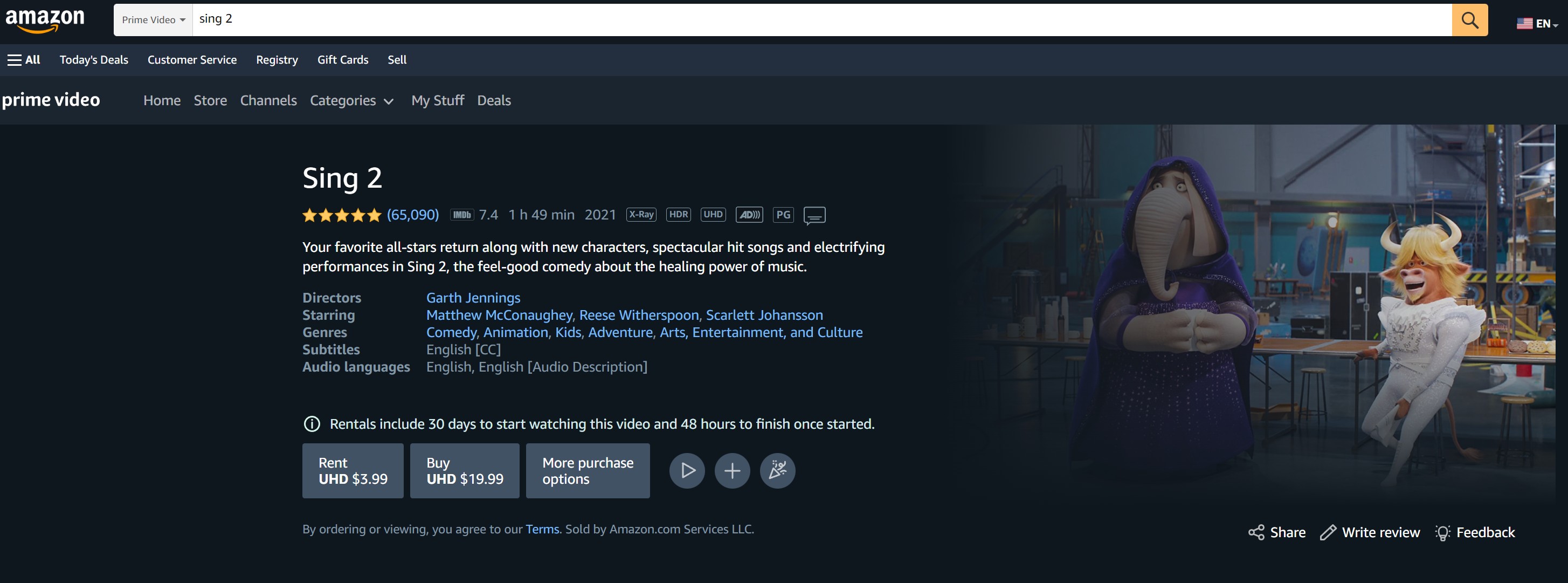Click the X-Ray badge
Screen dimensions: 1568x583
pos(641,215)
